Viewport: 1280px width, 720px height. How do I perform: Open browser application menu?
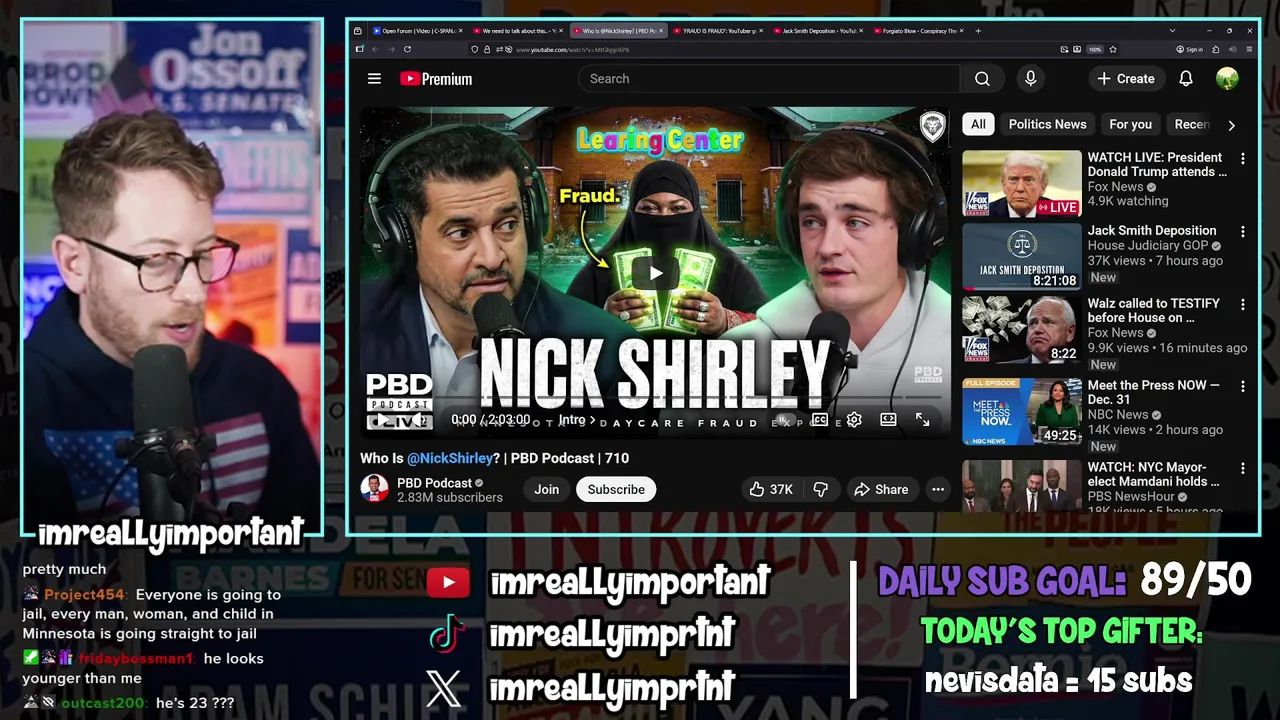coord(1248,49)
